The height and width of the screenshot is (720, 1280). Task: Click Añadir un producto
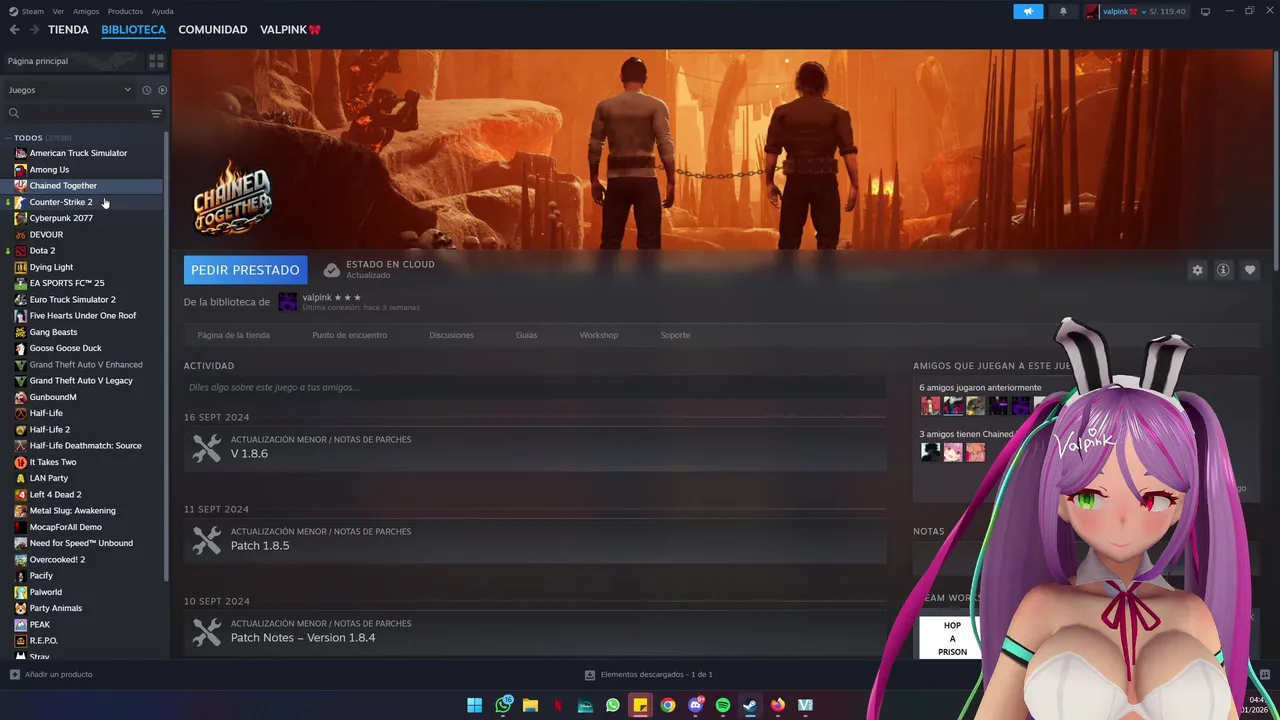(58, 675)
